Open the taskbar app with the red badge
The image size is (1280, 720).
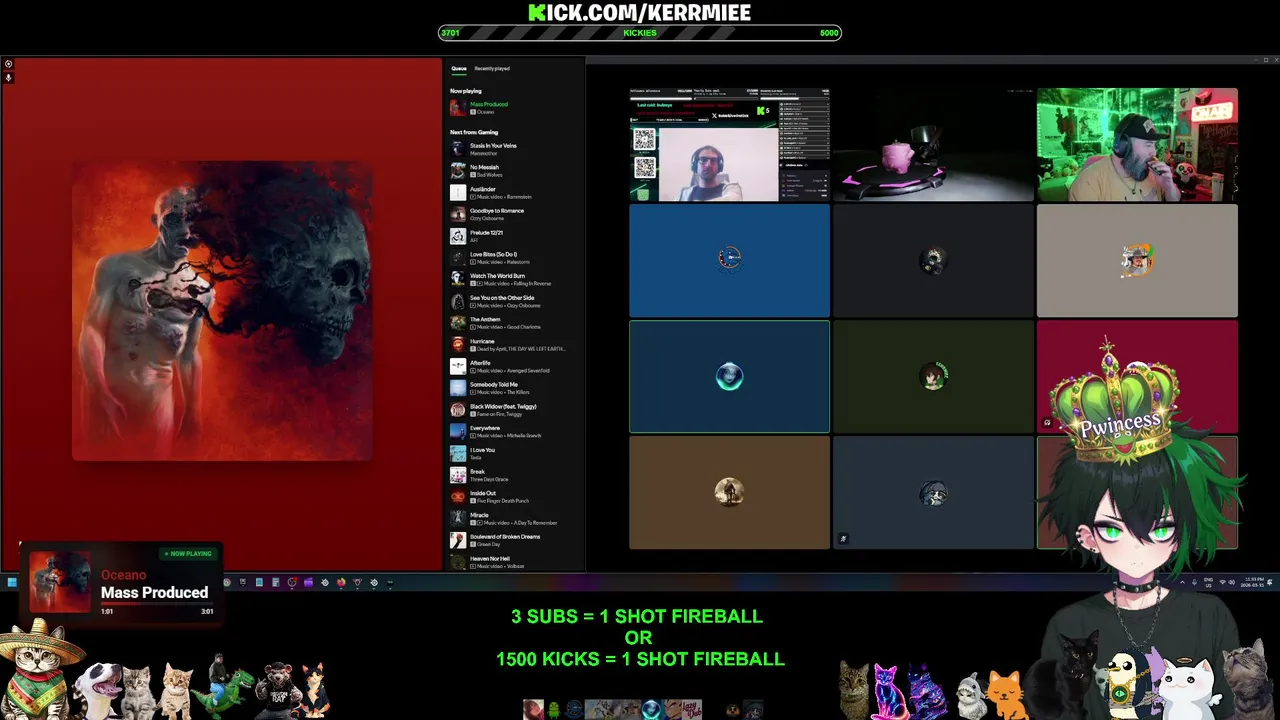point(292,582)
